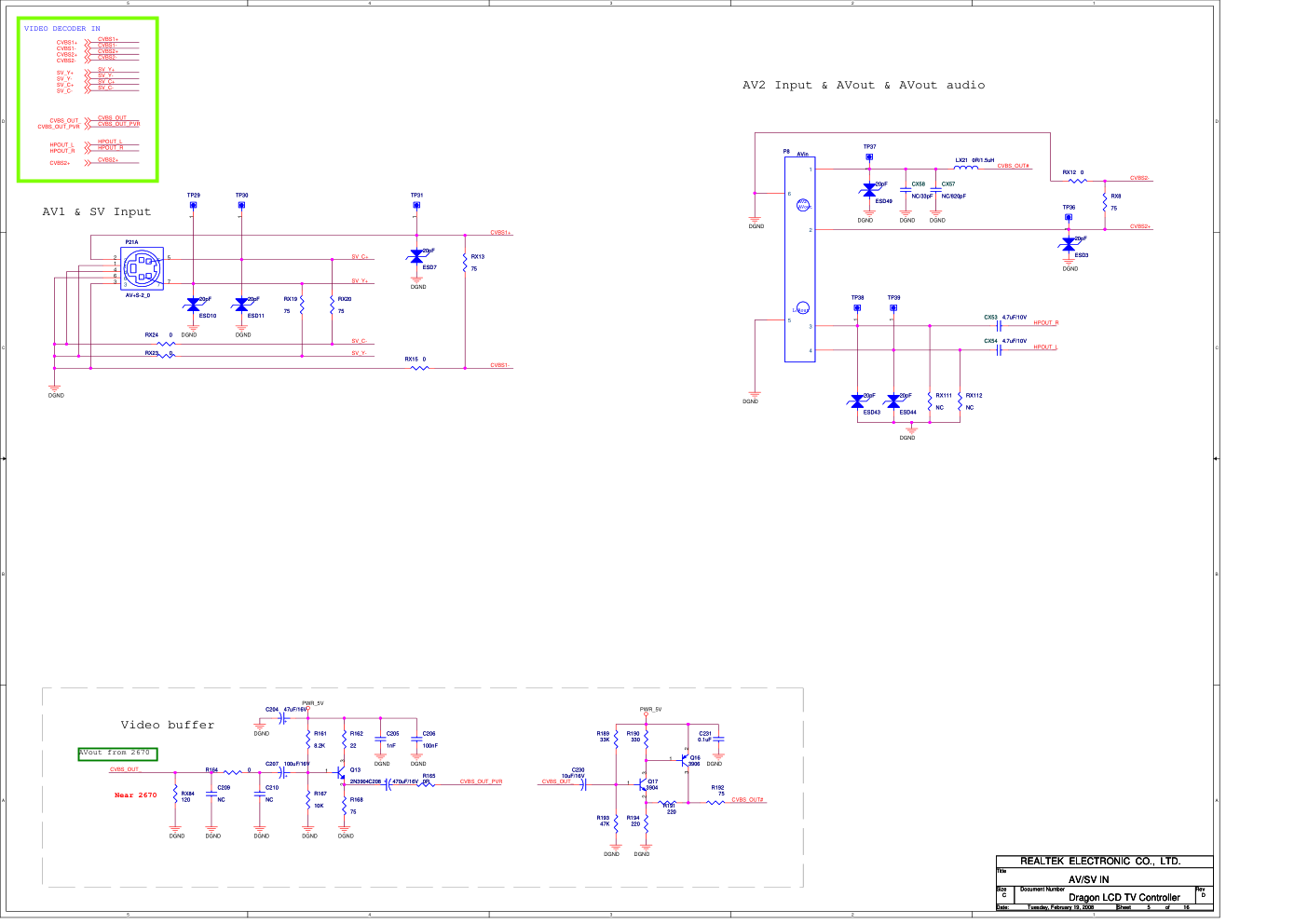
Task: Click the TP39 test point marker
Action: (893, 307)
